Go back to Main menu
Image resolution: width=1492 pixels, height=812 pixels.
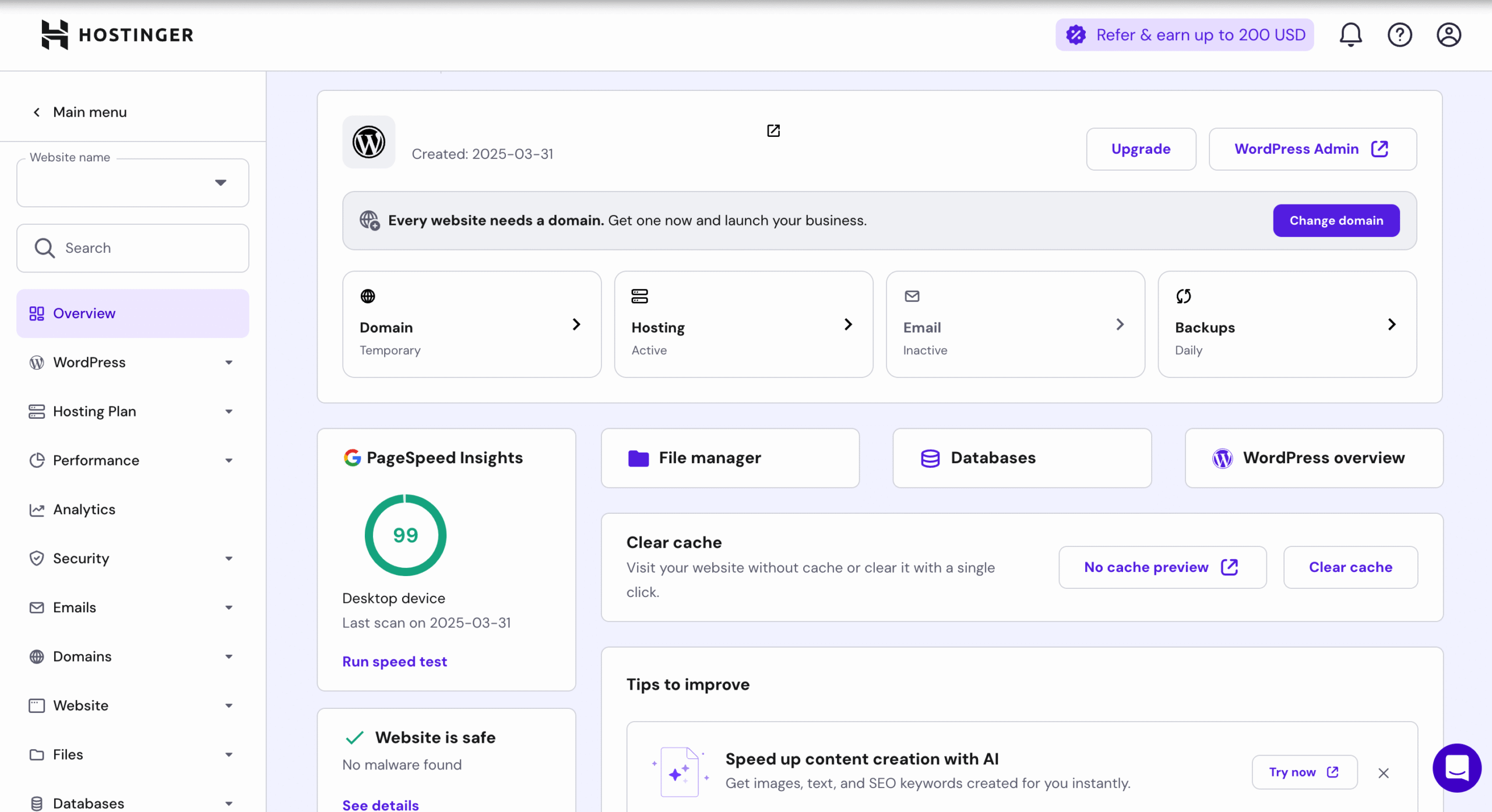tap(79, 112)
